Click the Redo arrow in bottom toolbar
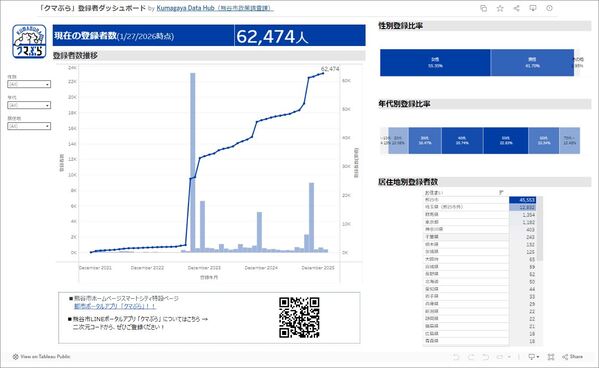 pyautogui.click(x=471, y=357)
